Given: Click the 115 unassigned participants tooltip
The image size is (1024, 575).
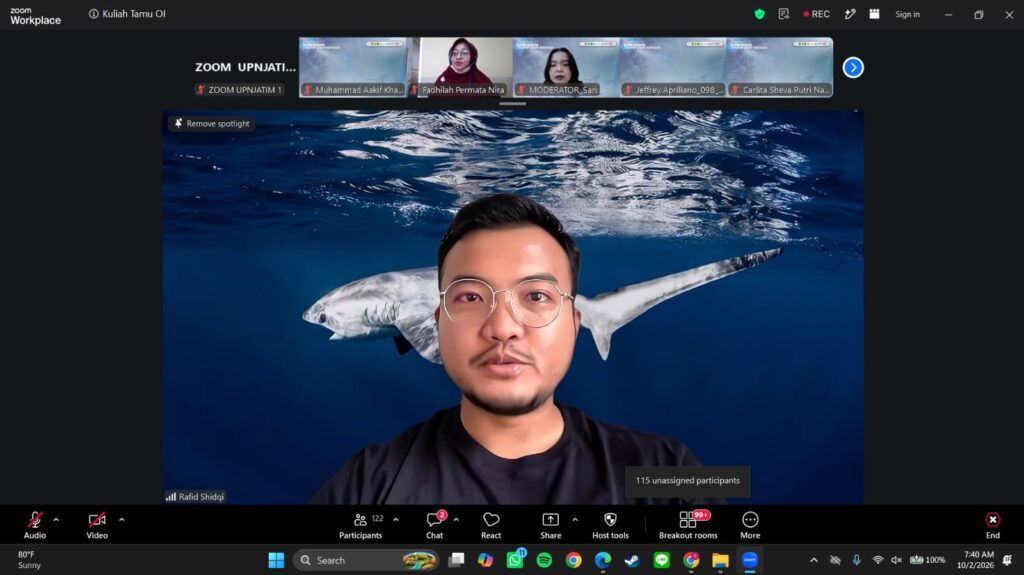Looking at the screenshot, I should (688, 480).
